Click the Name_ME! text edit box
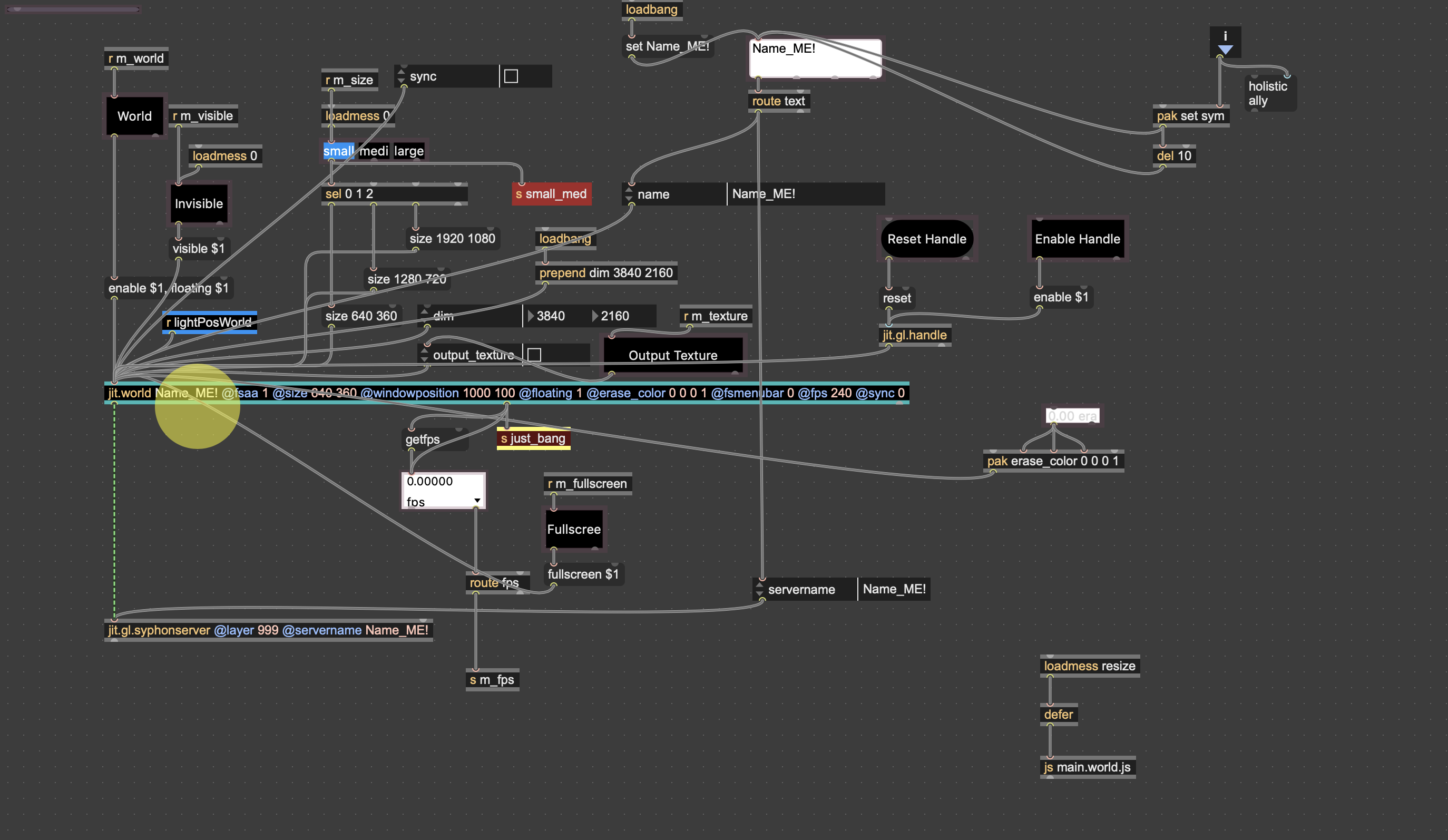This screenshot has height=840, width=1448. [x=815, y=58]
